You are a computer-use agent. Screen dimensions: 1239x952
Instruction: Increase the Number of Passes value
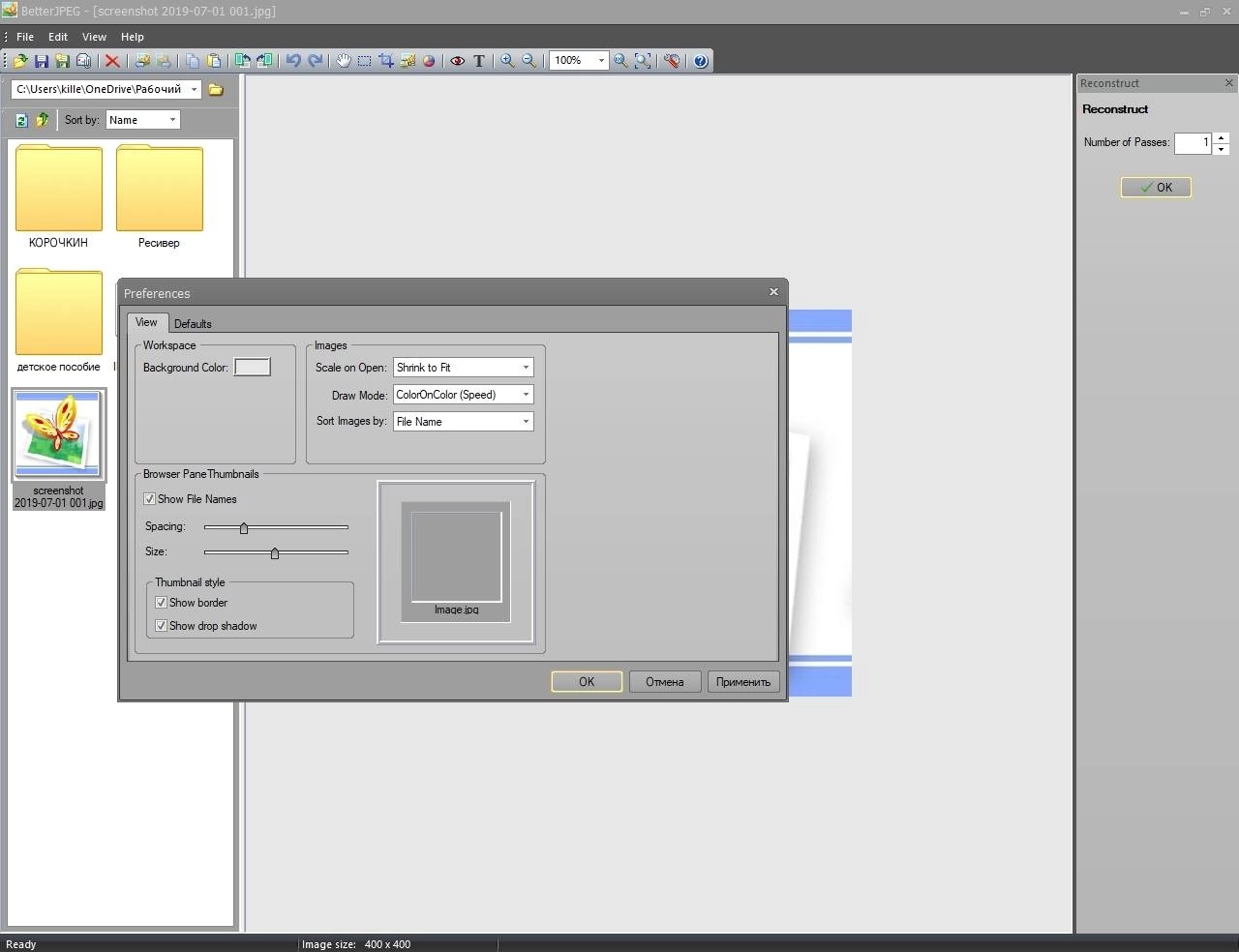[x=1222, y=137]
